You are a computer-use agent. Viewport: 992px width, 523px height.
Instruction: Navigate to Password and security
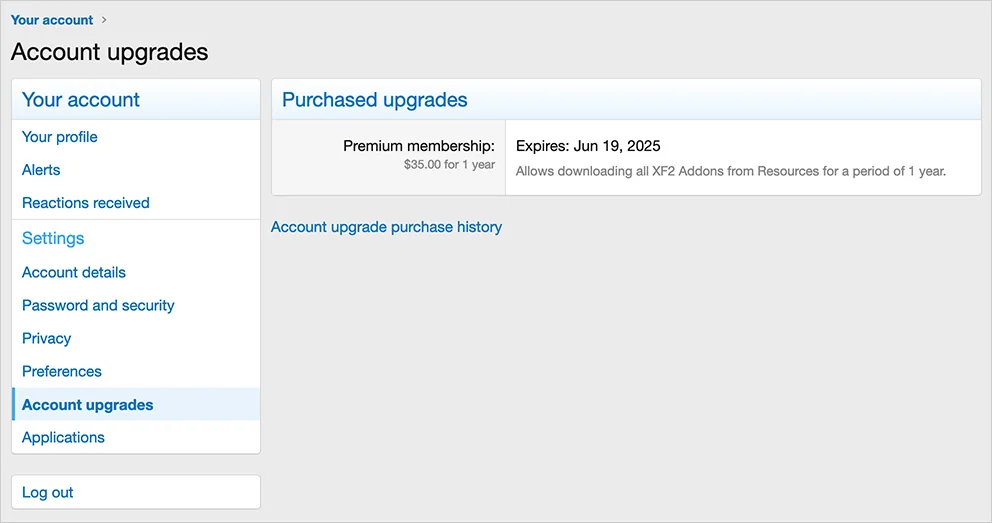pyautogui.click(x=98, y=305)
